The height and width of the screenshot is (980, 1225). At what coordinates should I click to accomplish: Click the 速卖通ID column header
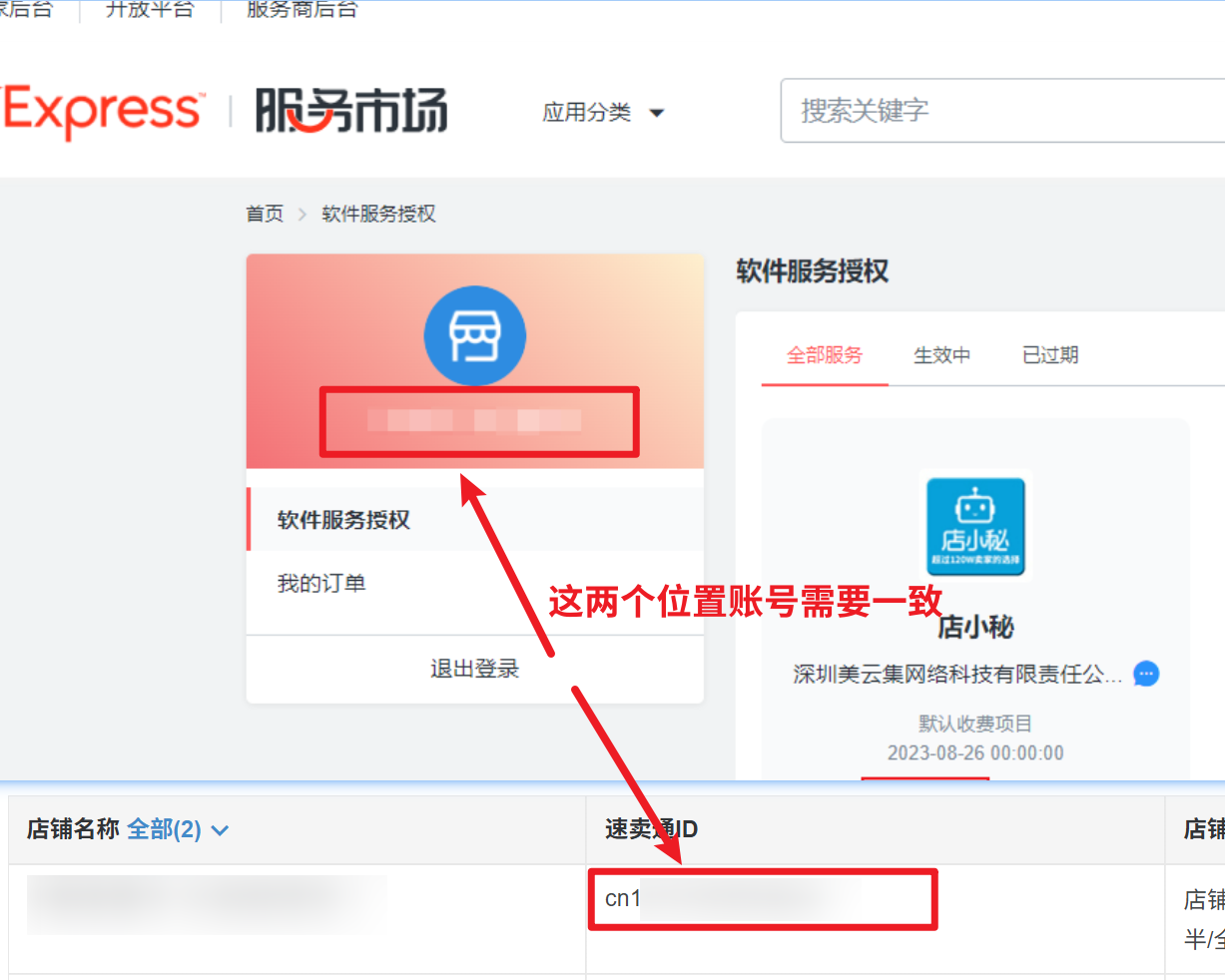[651, 829]
